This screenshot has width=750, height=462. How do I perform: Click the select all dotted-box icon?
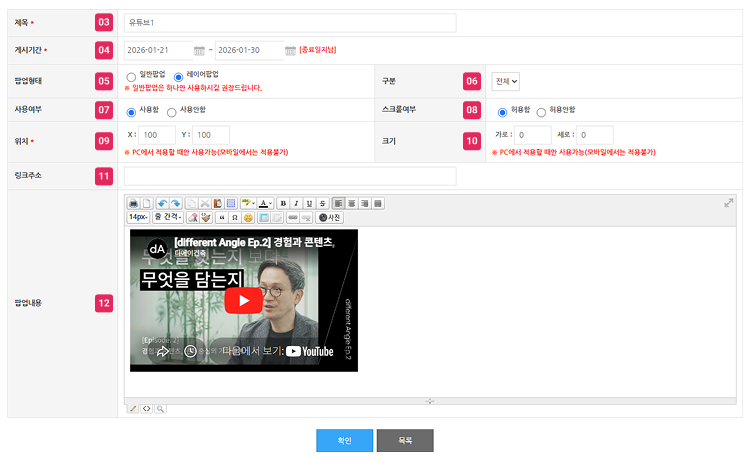231,204
